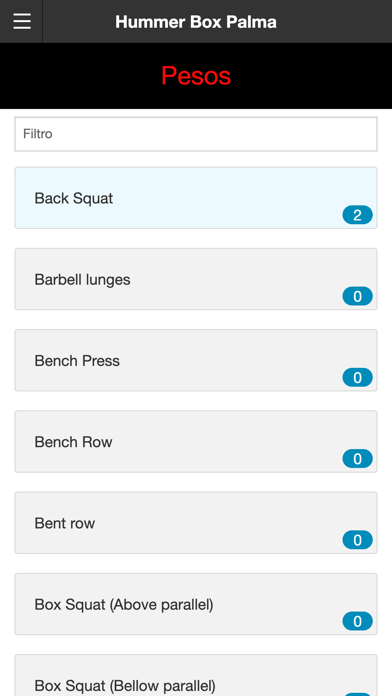Click the Bench Press count badge
This screenshot has width=392, height=696.
click(x=357, y=378)
